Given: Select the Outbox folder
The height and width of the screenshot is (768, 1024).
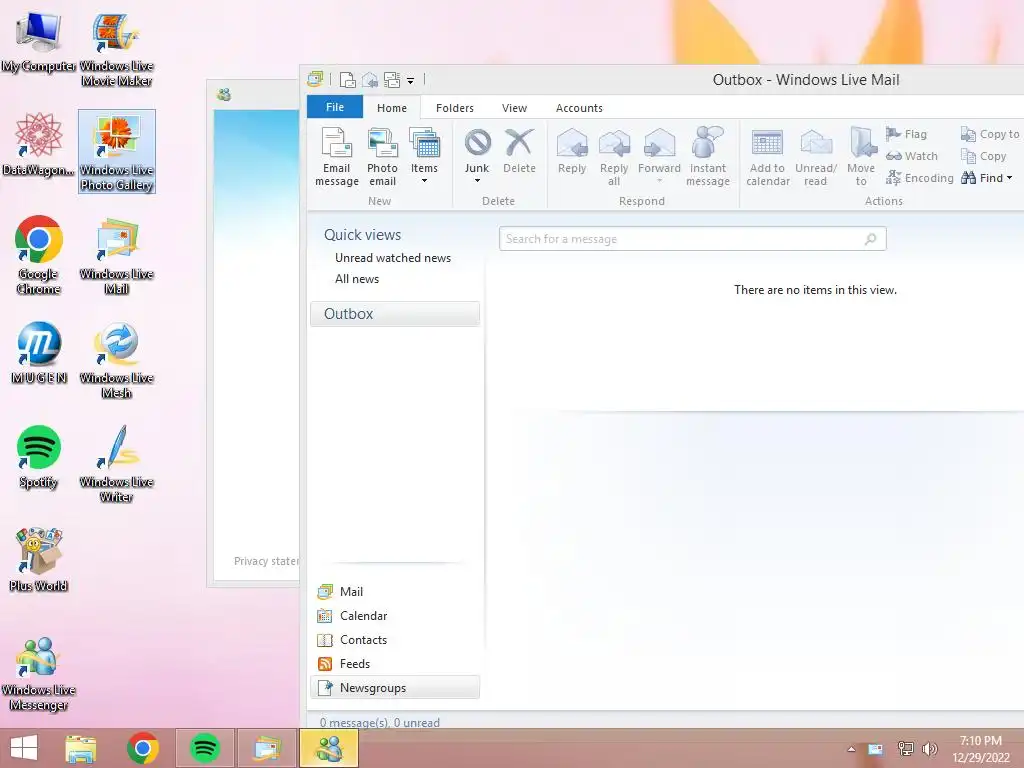Looking at the screenshot, I should tap(395, 313).
